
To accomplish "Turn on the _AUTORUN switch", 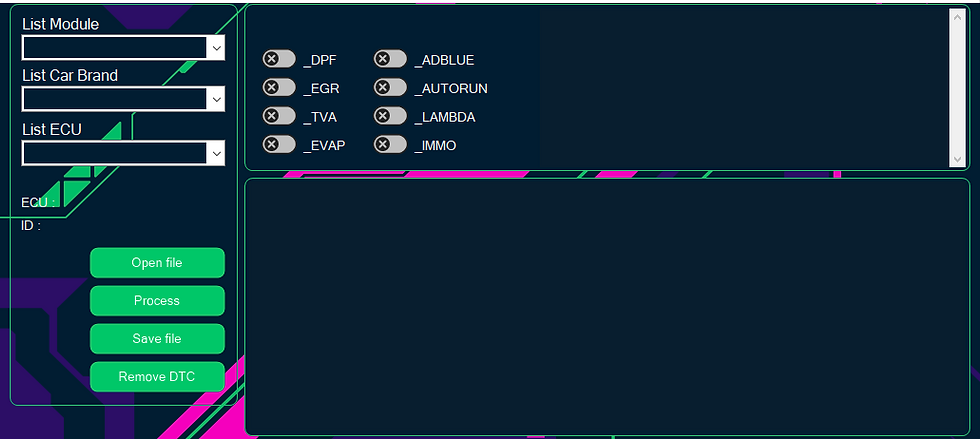I will [x=390, y=88].
